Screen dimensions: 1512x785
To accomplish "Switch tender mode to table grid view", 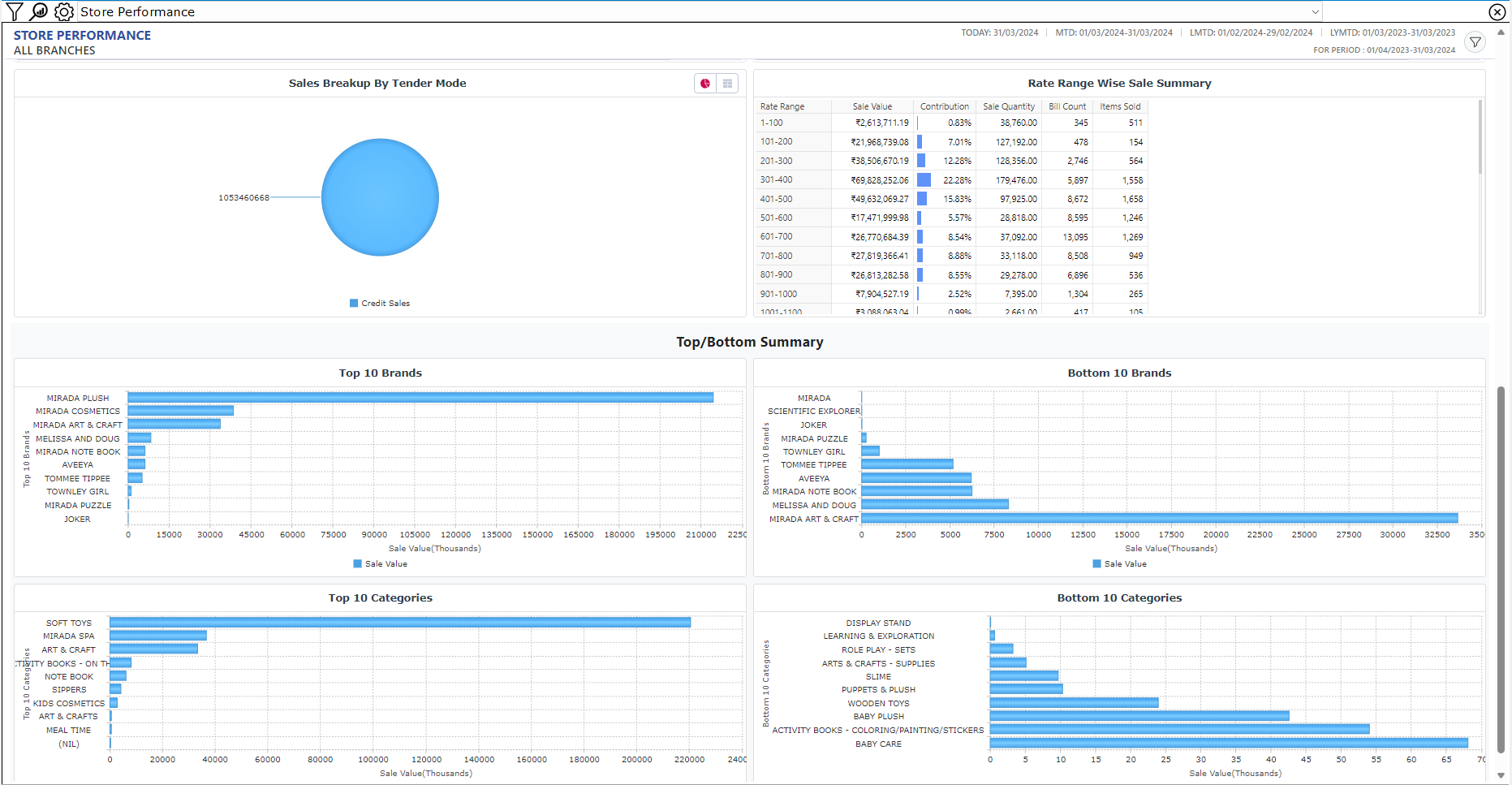I will click(727, 84).
